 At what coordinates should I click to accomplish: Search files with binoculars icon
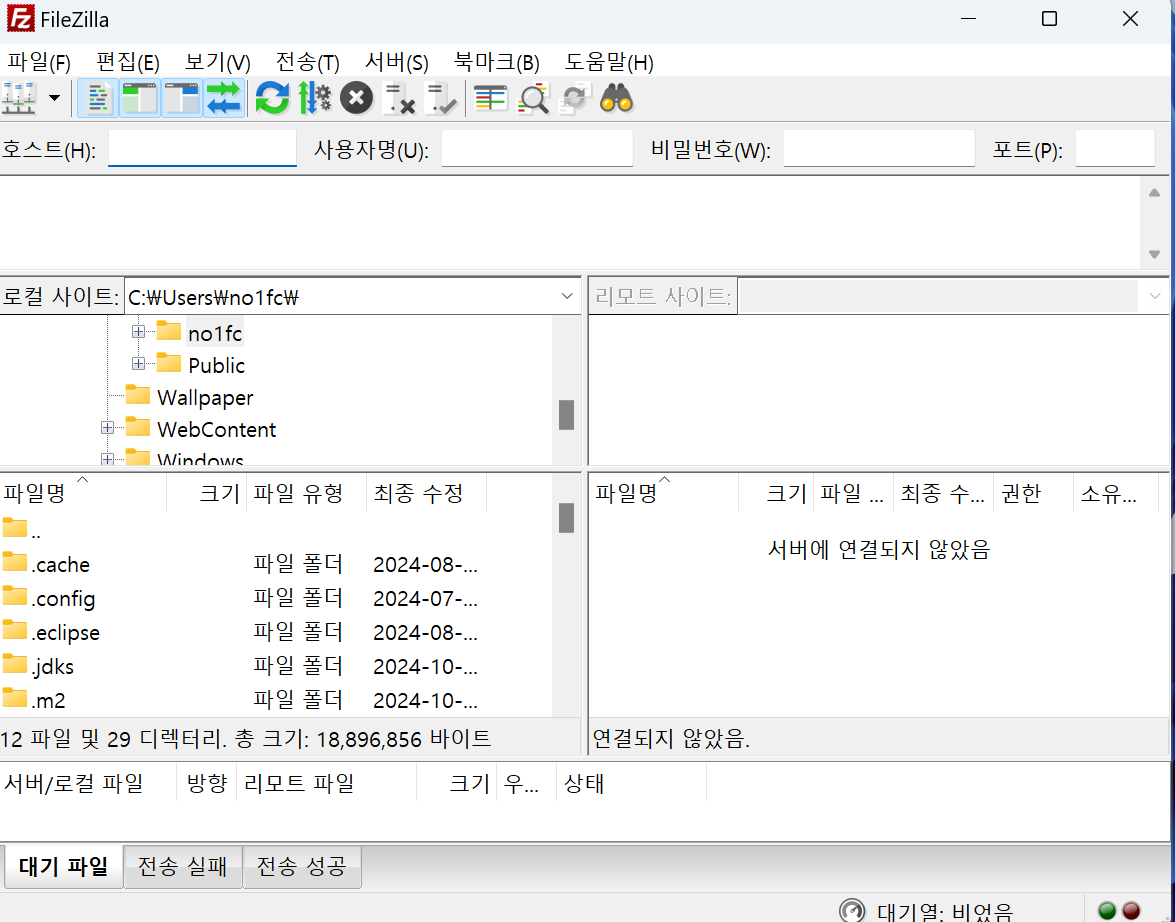(617, 98)
